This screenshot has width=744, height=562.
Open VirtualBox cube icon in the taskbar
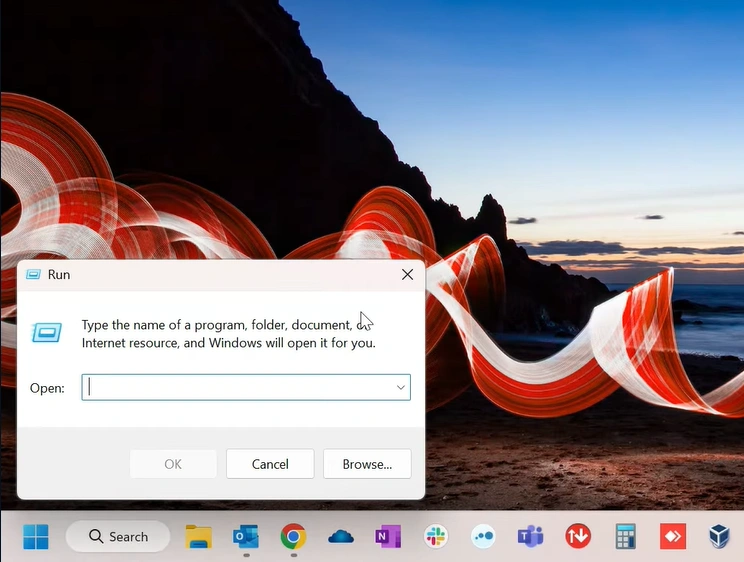719,536
